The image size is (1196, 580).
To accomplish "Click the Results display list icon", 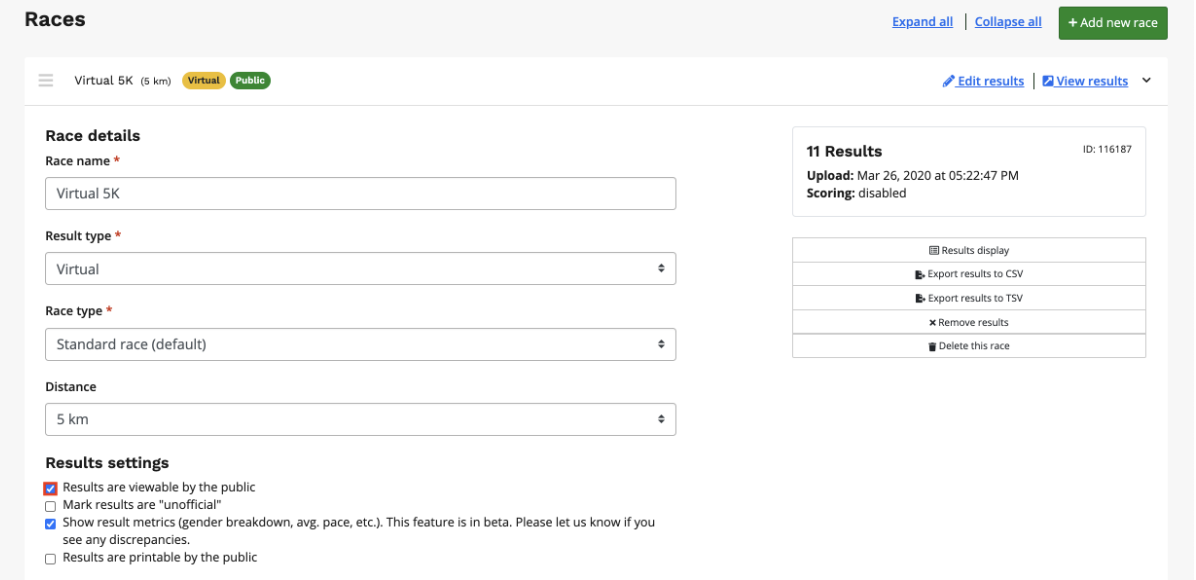I will 934,251.
